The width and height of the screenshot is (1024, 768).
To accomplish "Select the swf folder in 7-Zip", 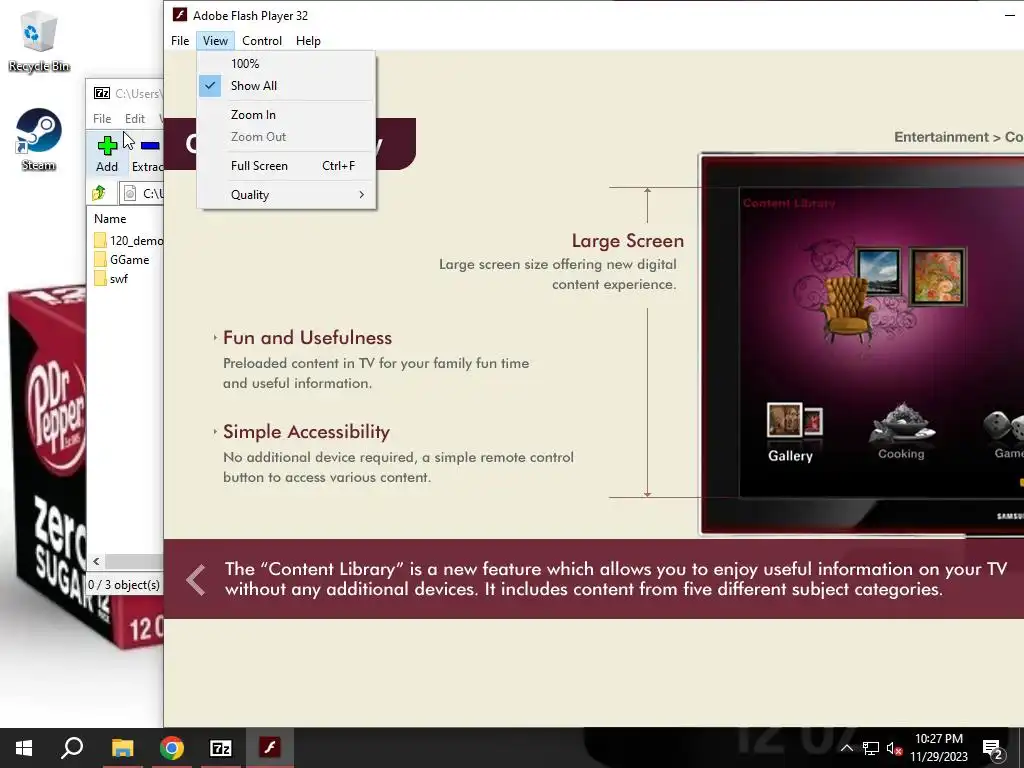I will click(x=112, y=279).
